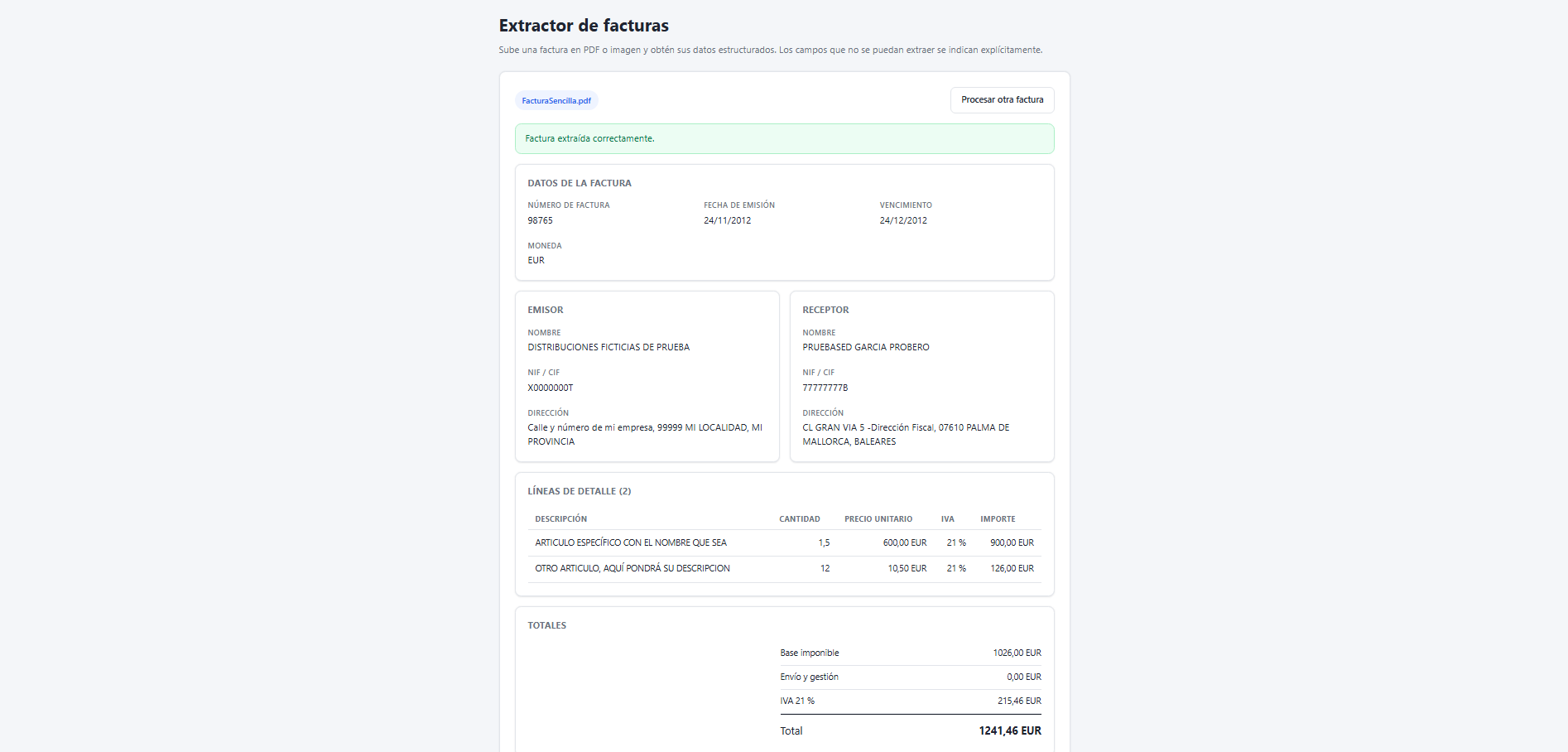This screenshot has height=752, width=1568.
Task: Click the DATOS DE LA FACTURA heading
Action: click(580, 183)
